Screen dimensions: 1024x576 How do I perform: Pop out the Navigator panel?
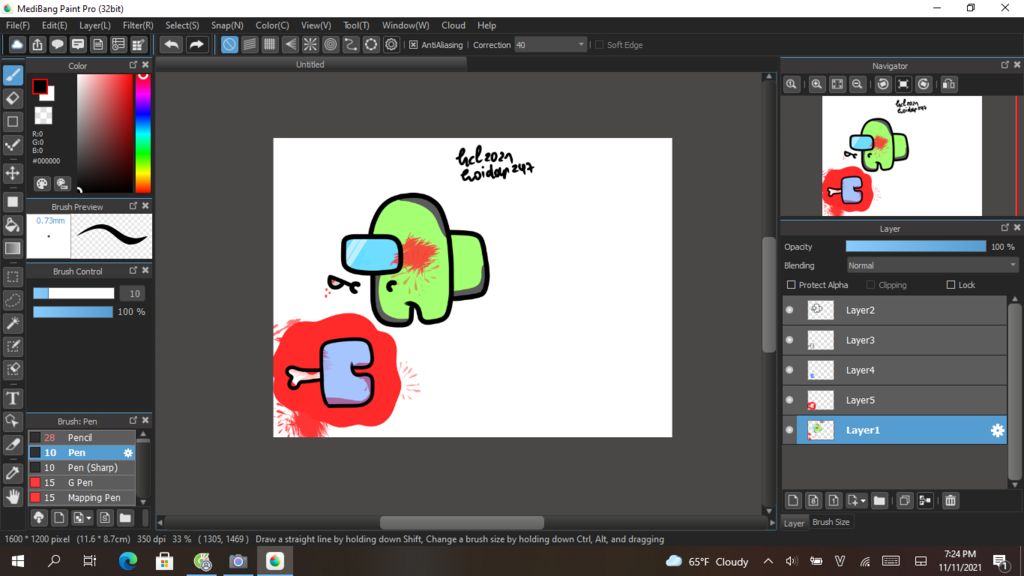click(1004, 65)
